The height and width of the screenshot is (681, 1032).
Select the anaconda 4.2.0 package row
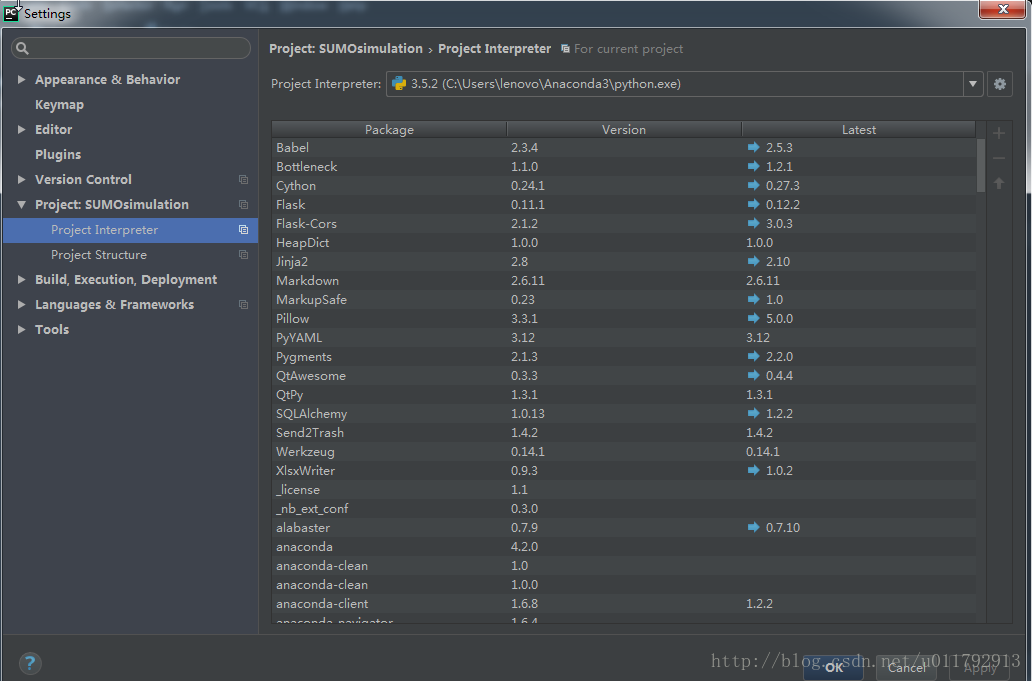(x=624, y=547)
